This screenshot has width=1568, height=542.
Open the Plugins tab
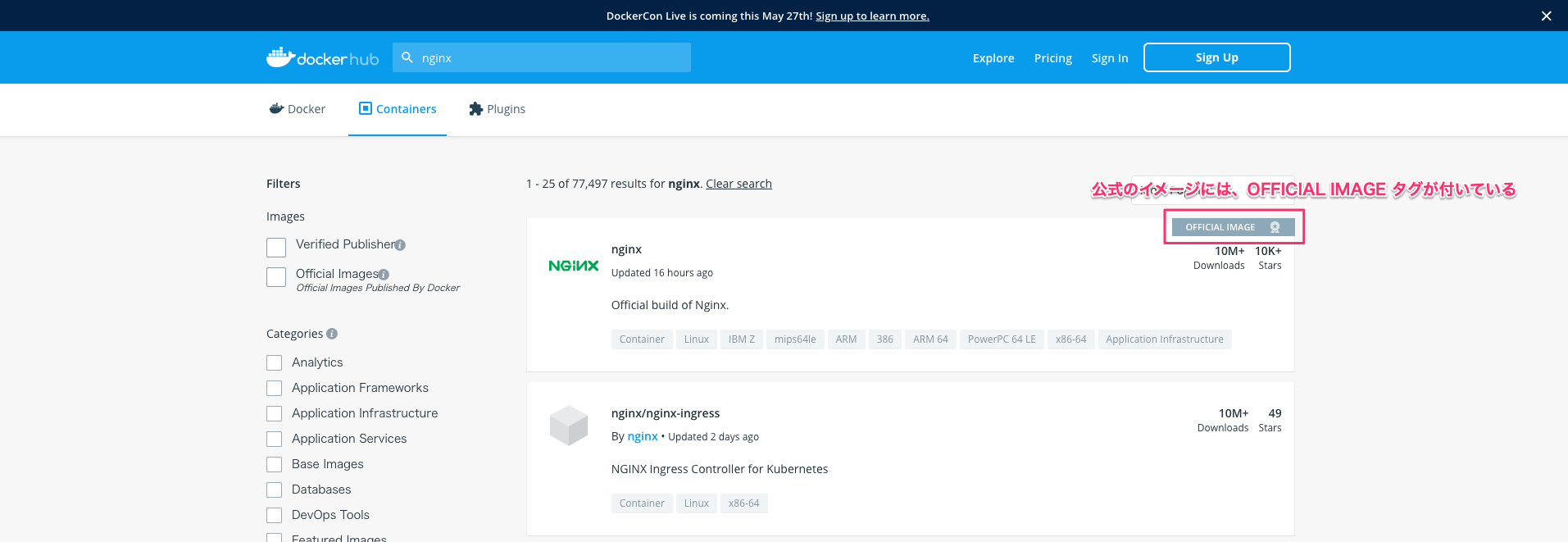(x=497, y=109)
